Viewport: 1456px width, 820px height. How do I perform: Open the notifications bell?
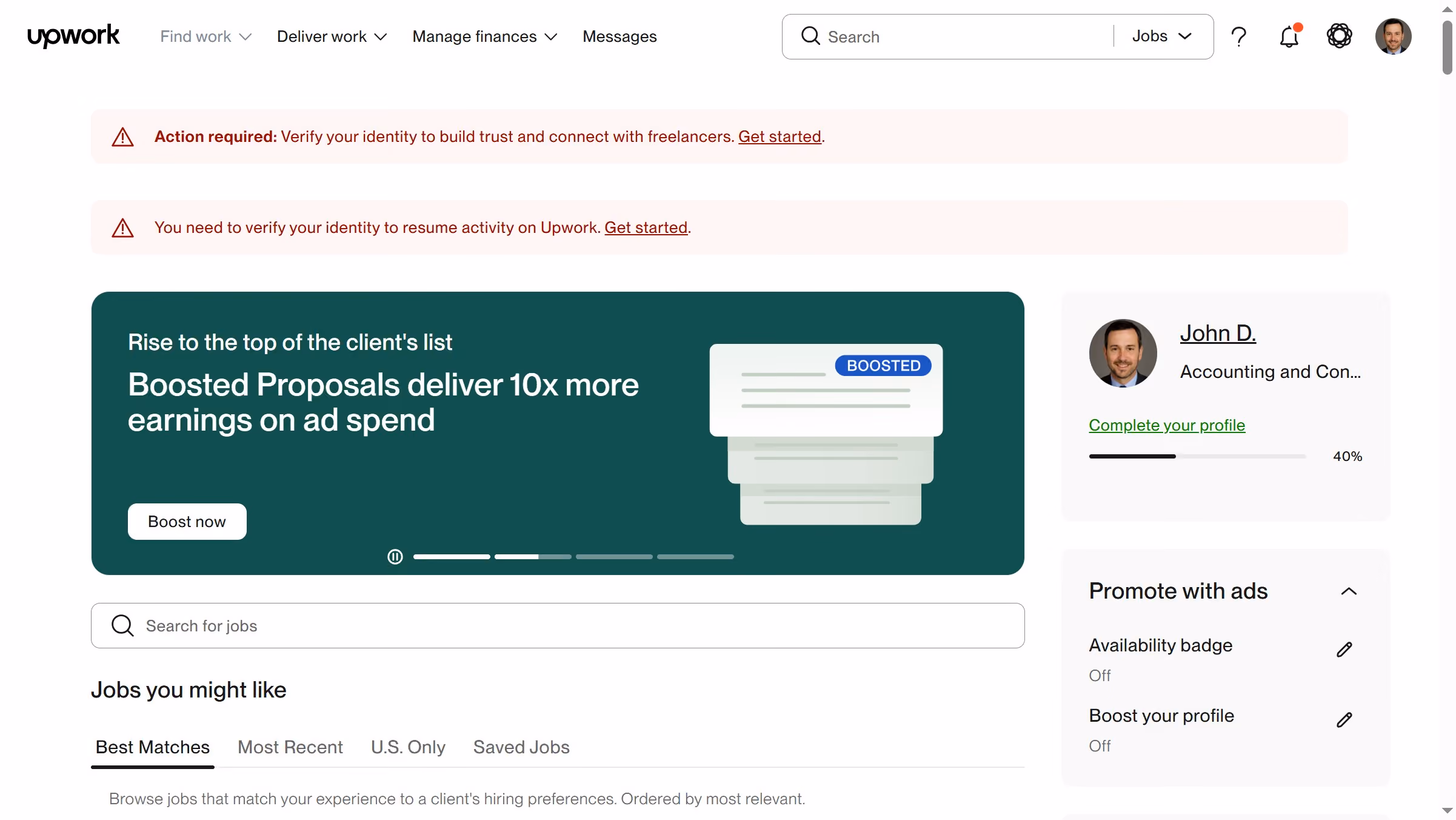click(x=1289, y=36)
